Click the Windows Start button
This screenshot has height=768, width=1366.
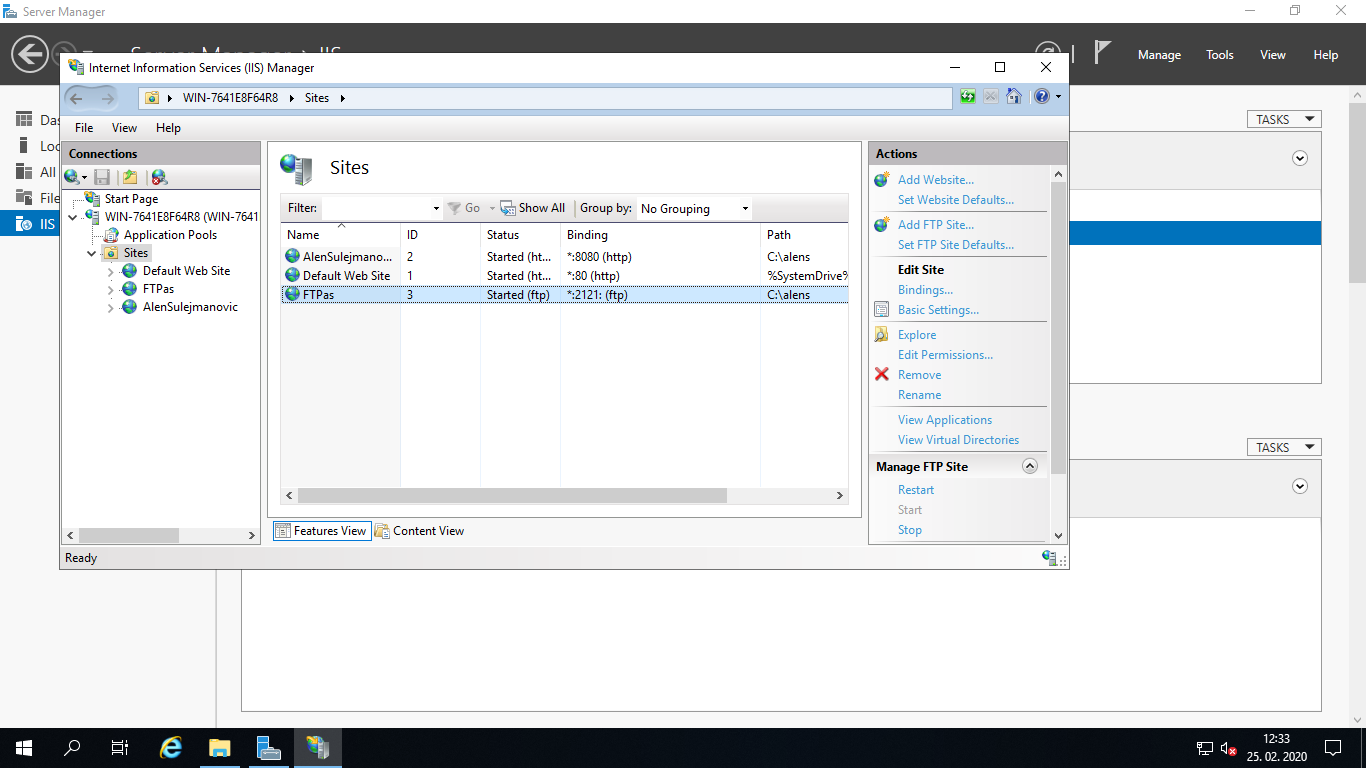pos(24,748)
